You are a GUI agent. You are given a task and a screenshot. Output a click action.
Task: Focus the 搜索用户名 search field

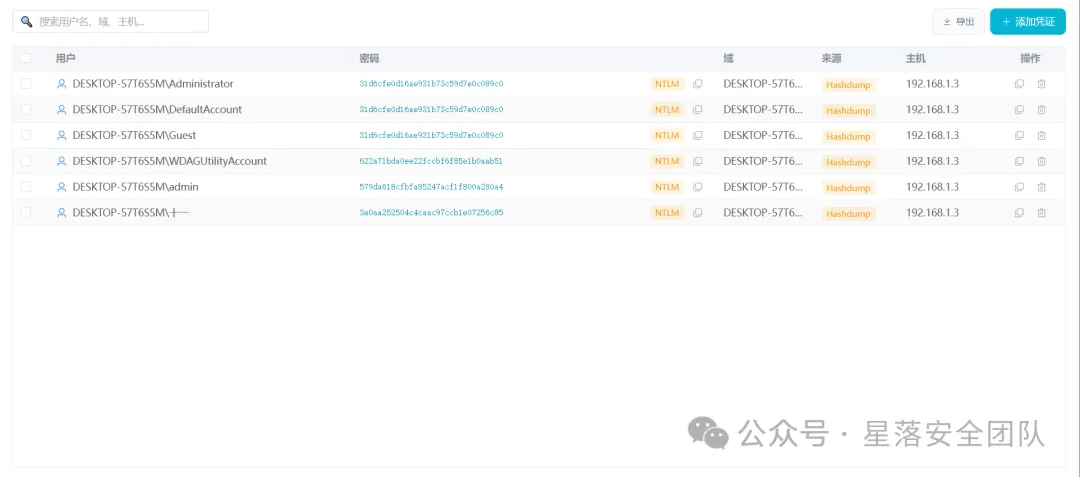pyautogui.click(x=110, y=21)
